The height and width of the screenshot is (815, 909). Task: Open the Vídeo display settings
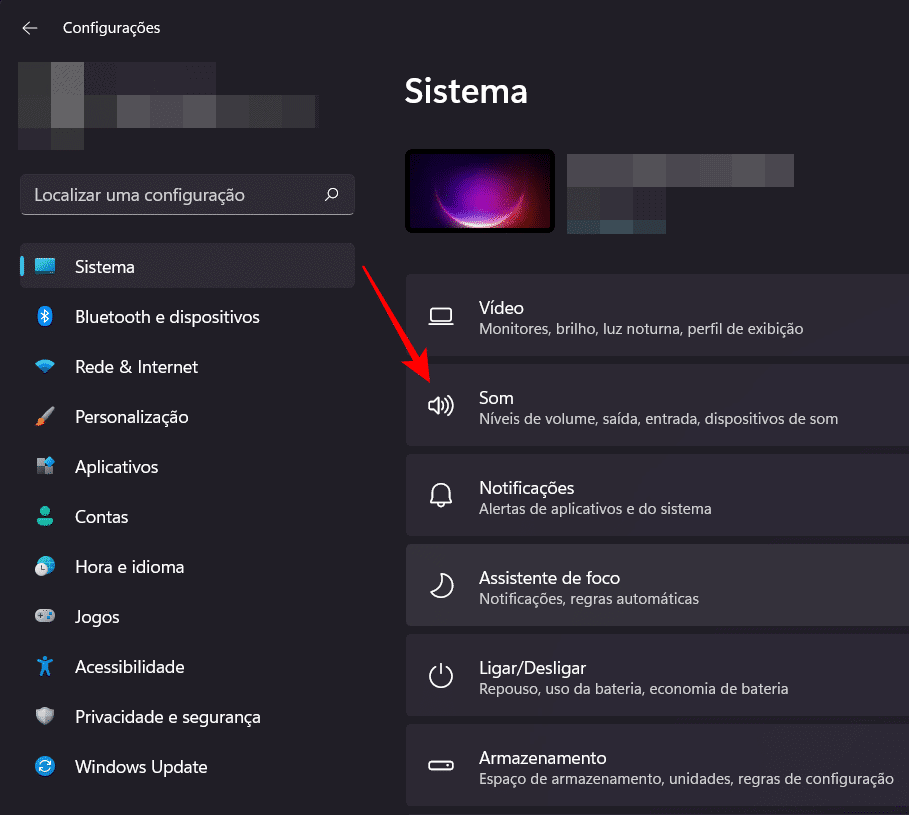tap(657, 315)
